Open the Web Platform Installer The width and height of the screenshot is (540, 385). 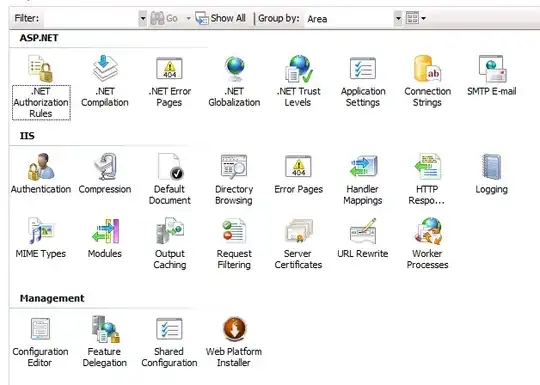[x=234, y=342]
